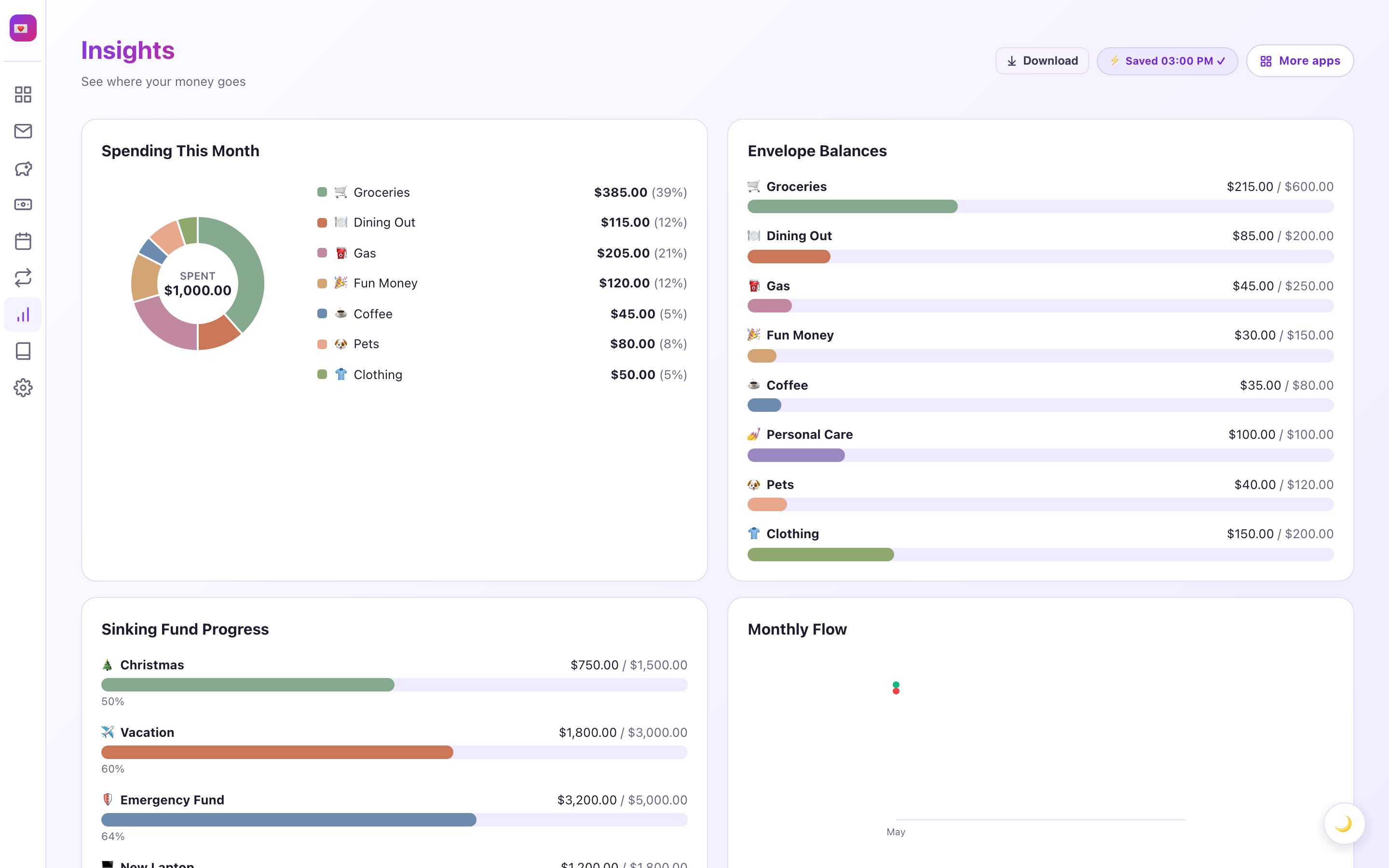Click the app logo heart icon
The height and width of the screenshot is (868, 1389).
tap(23, 28)
